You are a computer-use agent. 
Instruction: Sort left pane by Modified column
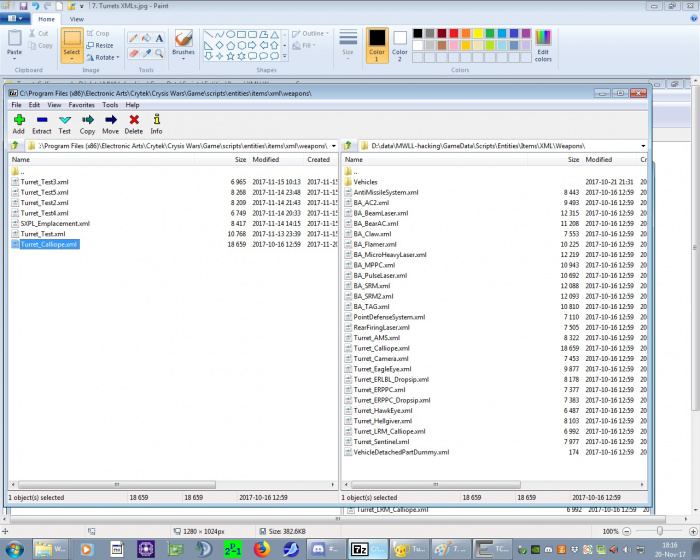pos(266,159)
